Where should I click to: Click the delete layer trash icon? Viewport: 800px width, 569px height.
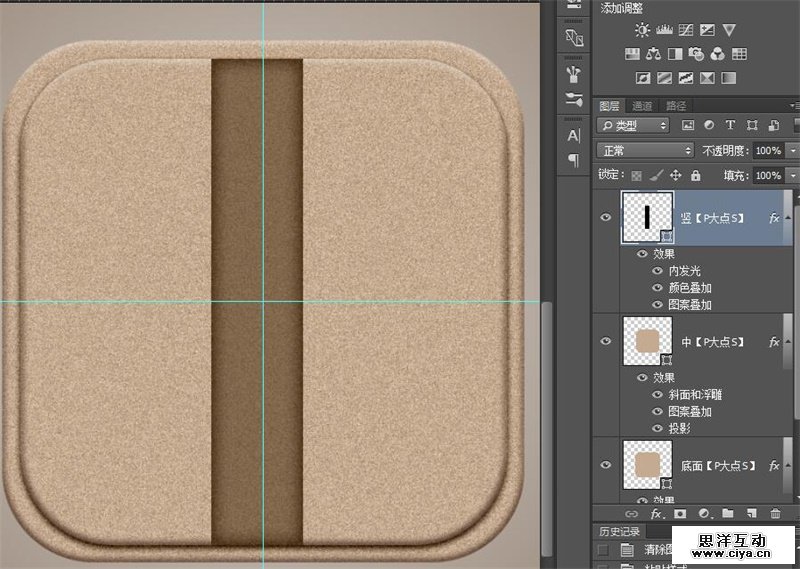[x=775, y=514]
